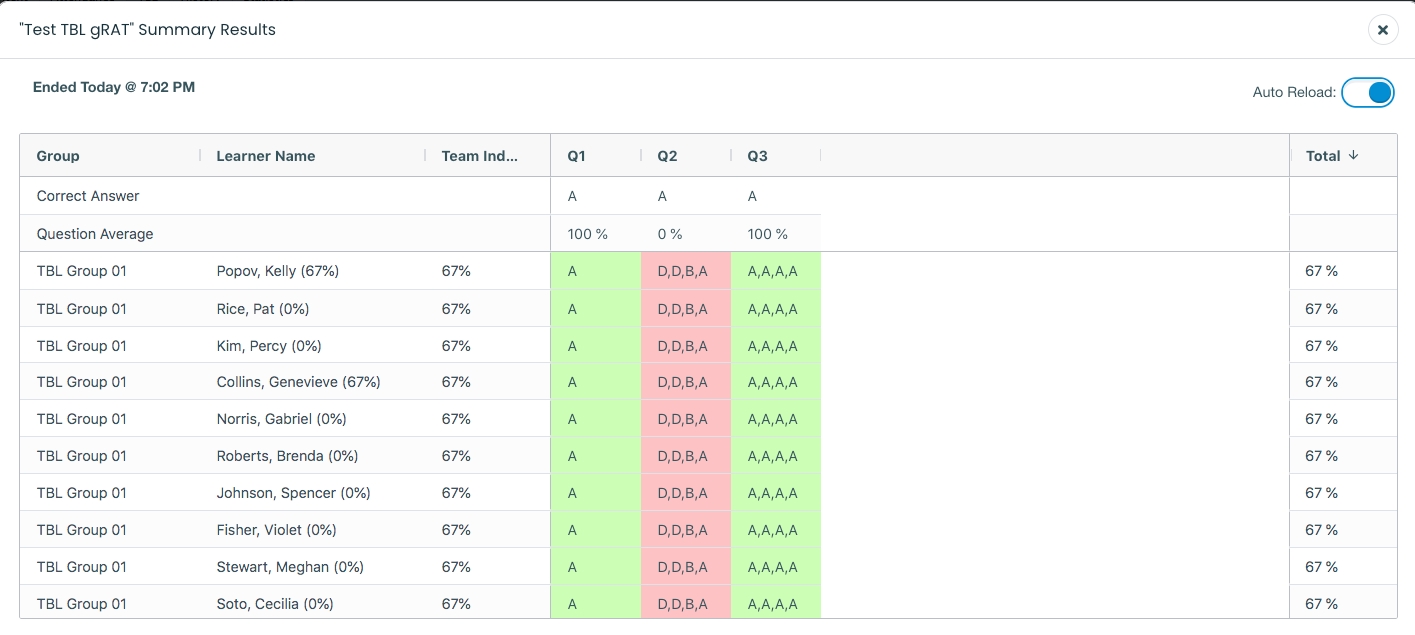Screen dimensions: 1415x635
Task: Close the Summary Results dialog
Action: click(x=1382, y=30)
